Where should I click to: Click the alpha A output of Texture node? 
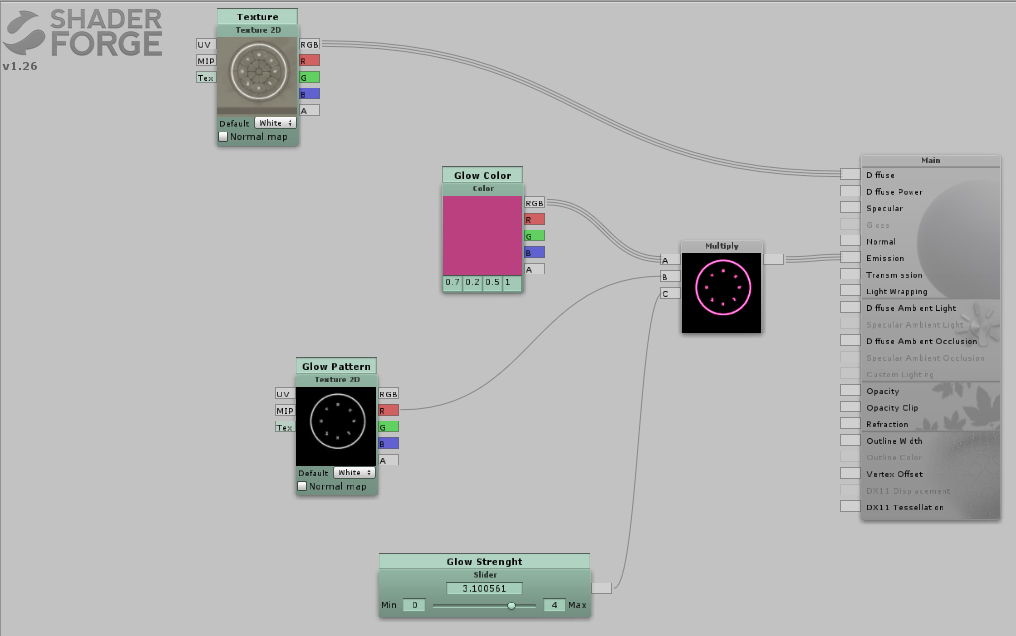point(310,111)
